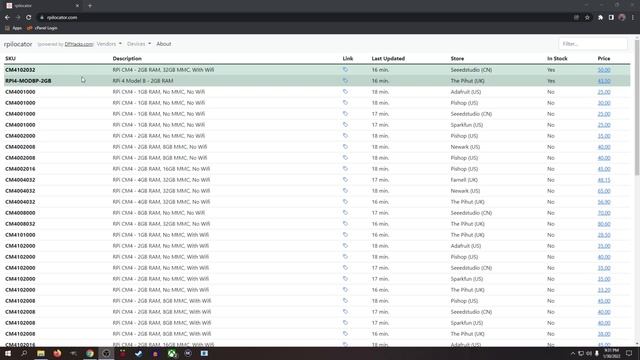Viewport: 640px width, 360px height.
Task: Close the rpilocator browser tab
Action: [77, 6]
